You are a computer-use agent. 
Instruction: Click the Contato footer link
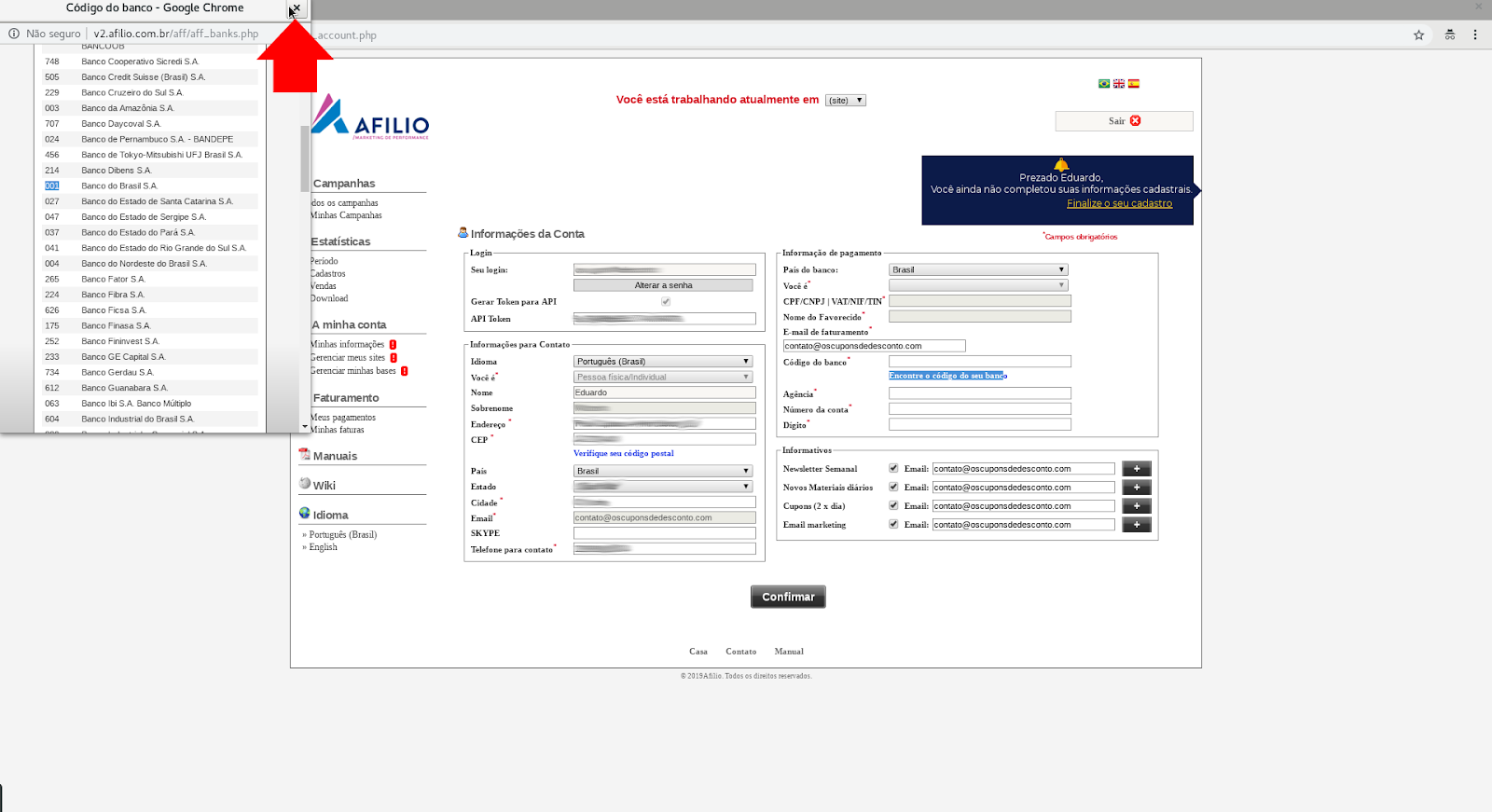pos(741,652)
